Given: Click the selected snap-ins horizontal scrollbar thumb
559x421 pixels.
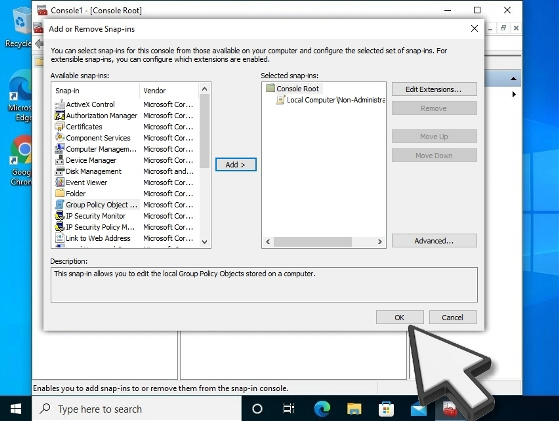Looking at the screenshot, I should pos(313,242).
